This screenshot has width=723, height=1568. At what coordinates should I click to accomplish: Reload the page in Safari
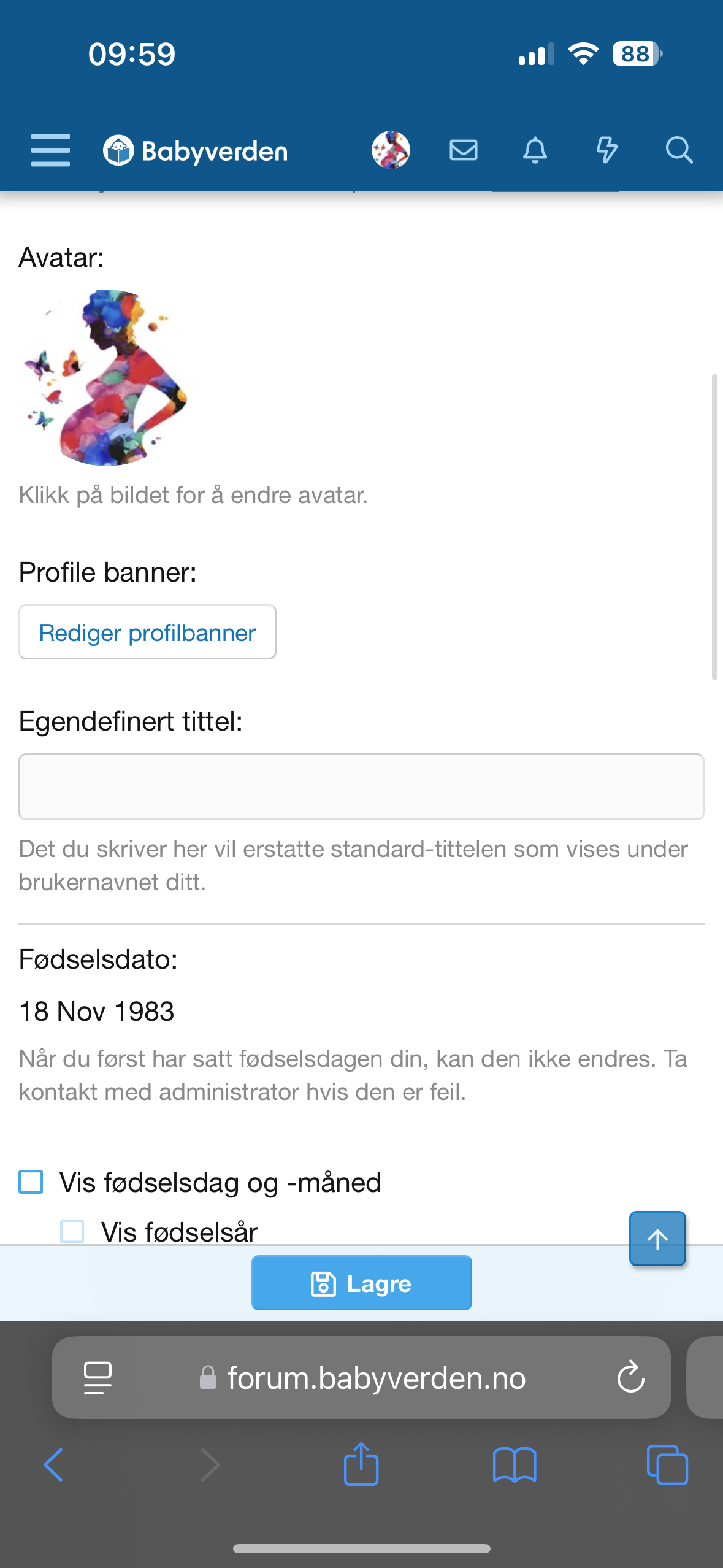click(630, 1378)
